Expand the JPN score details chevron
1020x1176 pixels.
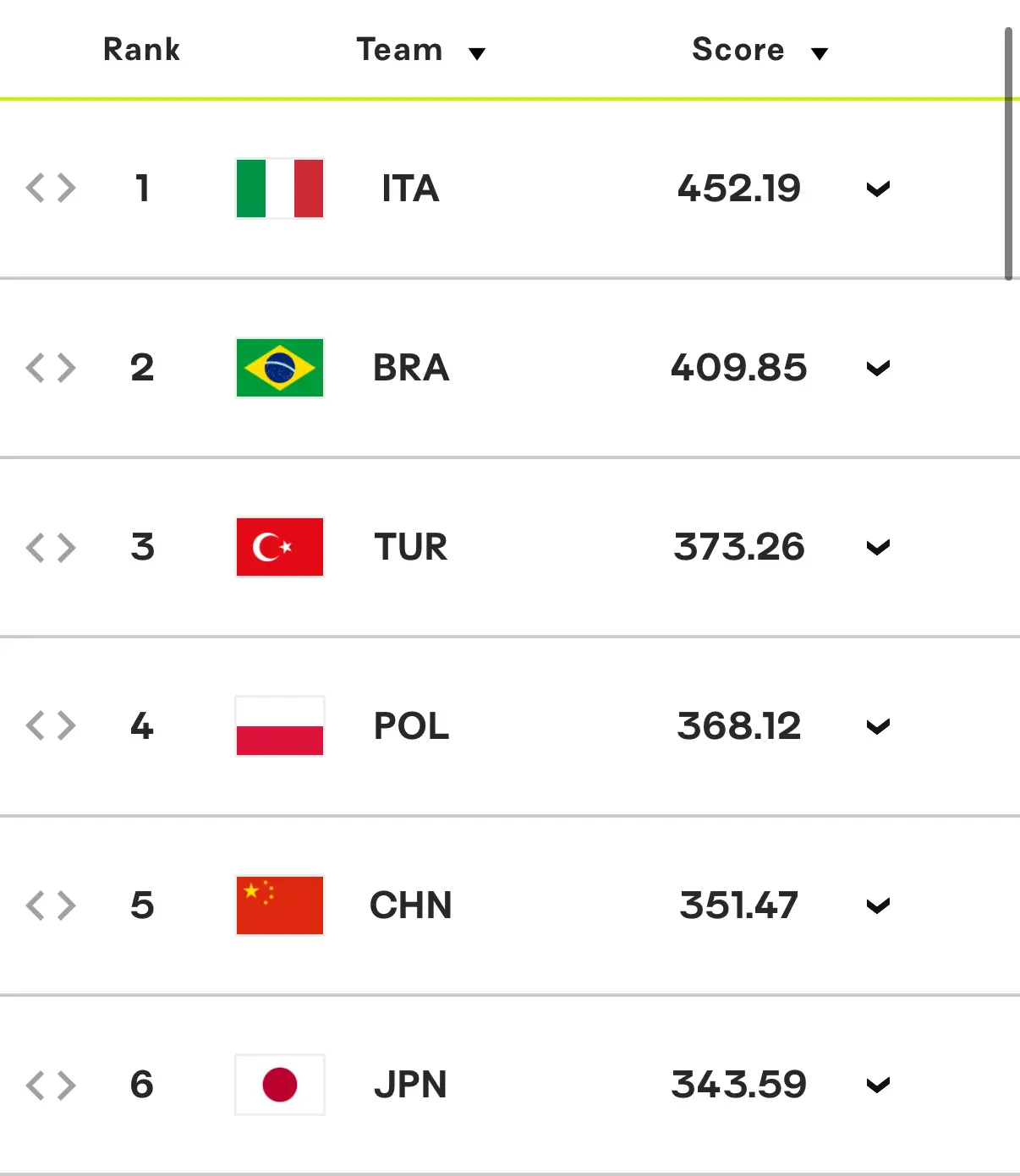[878, 1086]
